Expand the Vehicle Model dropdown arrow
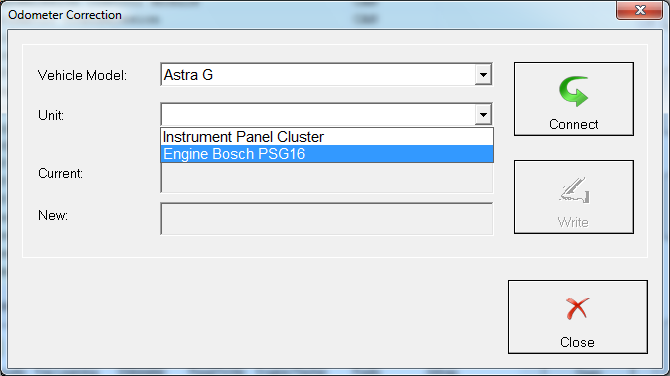Viewport: 670px width, 376px height. [483, 75]
